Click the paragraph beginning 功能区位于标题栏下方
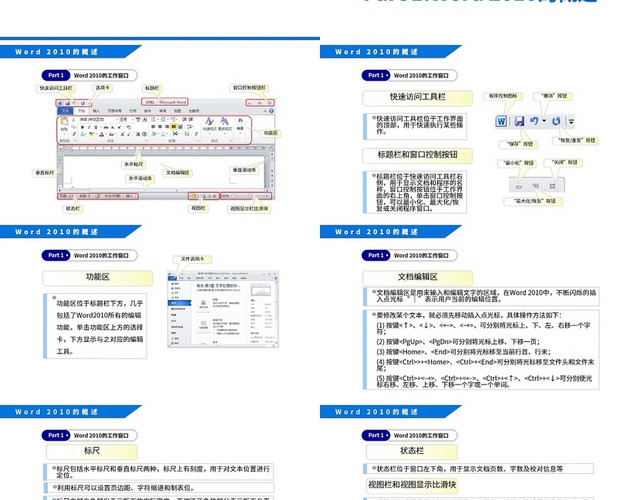The width and height of the screenshot is (640, 500). pyautogui.click(x=99, y=327)
